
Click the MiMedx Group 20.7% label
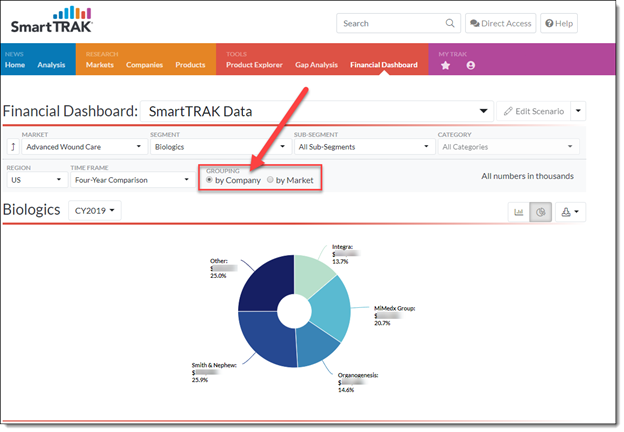[394, 315]
